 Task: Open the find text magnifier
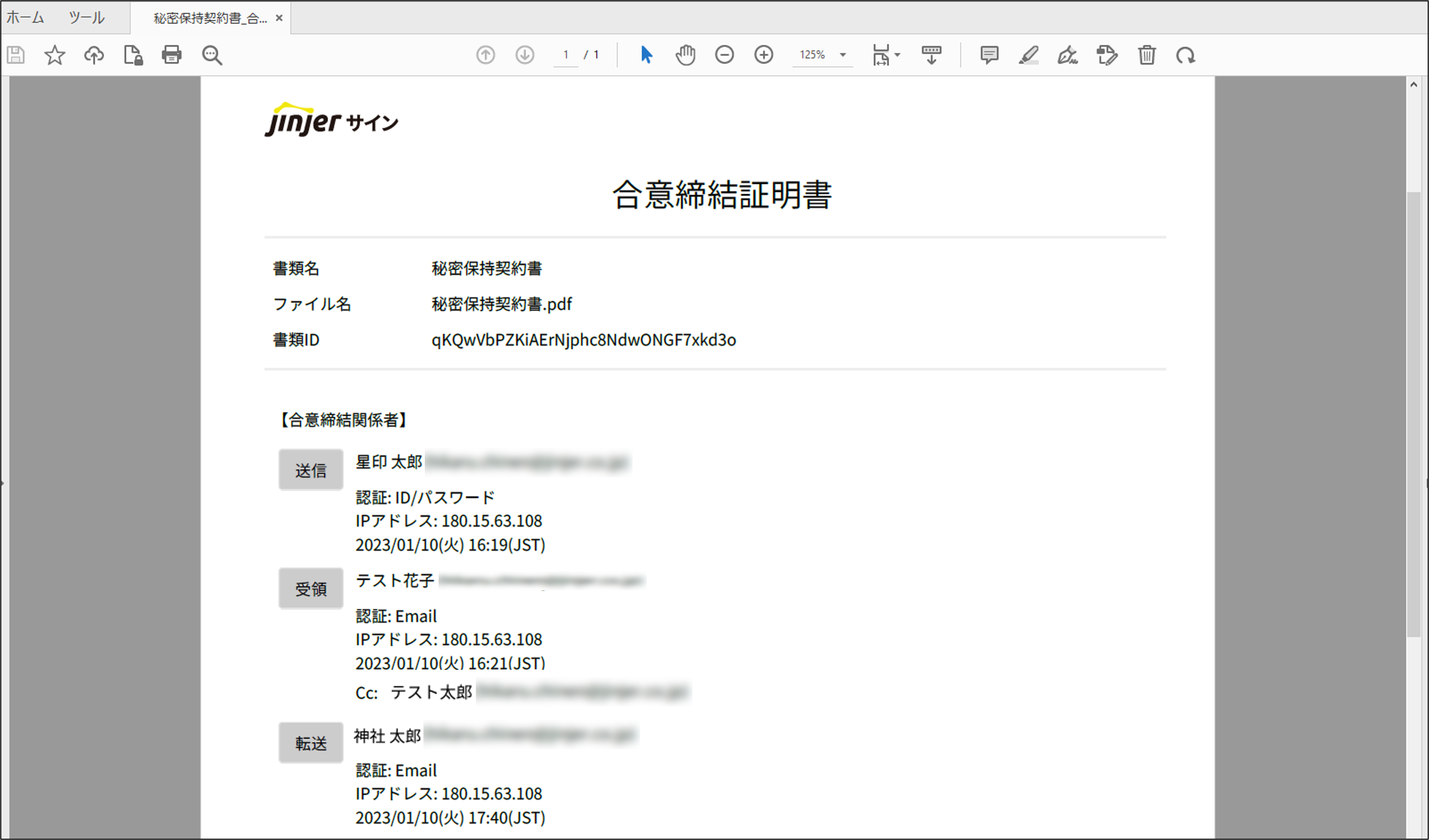[212, 55]
